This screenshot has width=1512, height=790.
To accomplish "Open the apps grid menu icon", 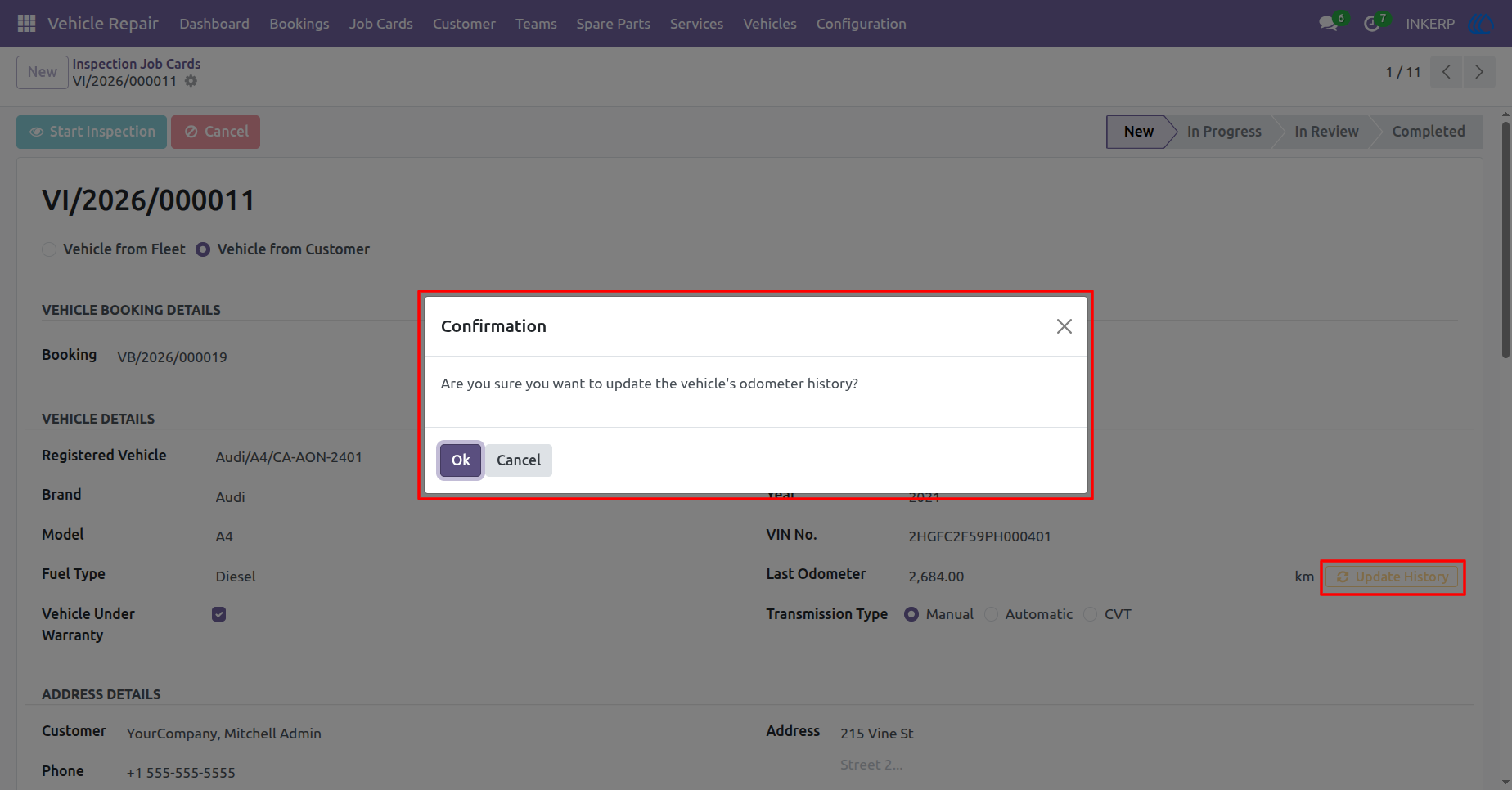I will point(26,24).
